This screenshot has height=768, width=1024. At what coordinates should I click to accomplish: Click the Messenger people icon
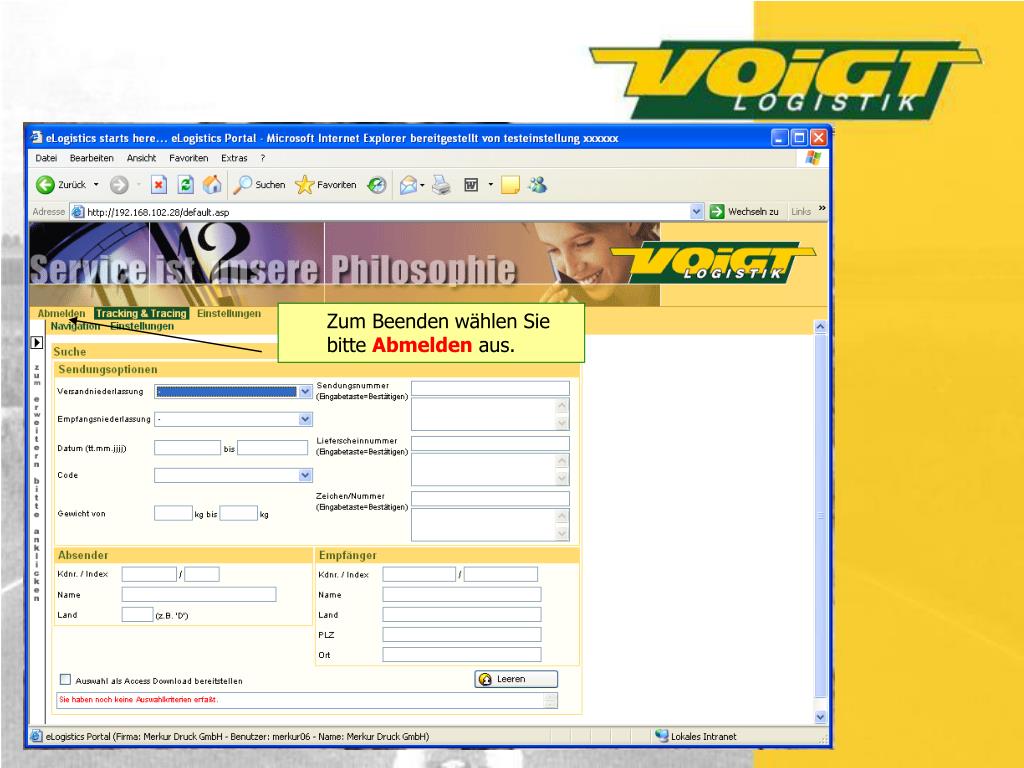pos(538,185)
